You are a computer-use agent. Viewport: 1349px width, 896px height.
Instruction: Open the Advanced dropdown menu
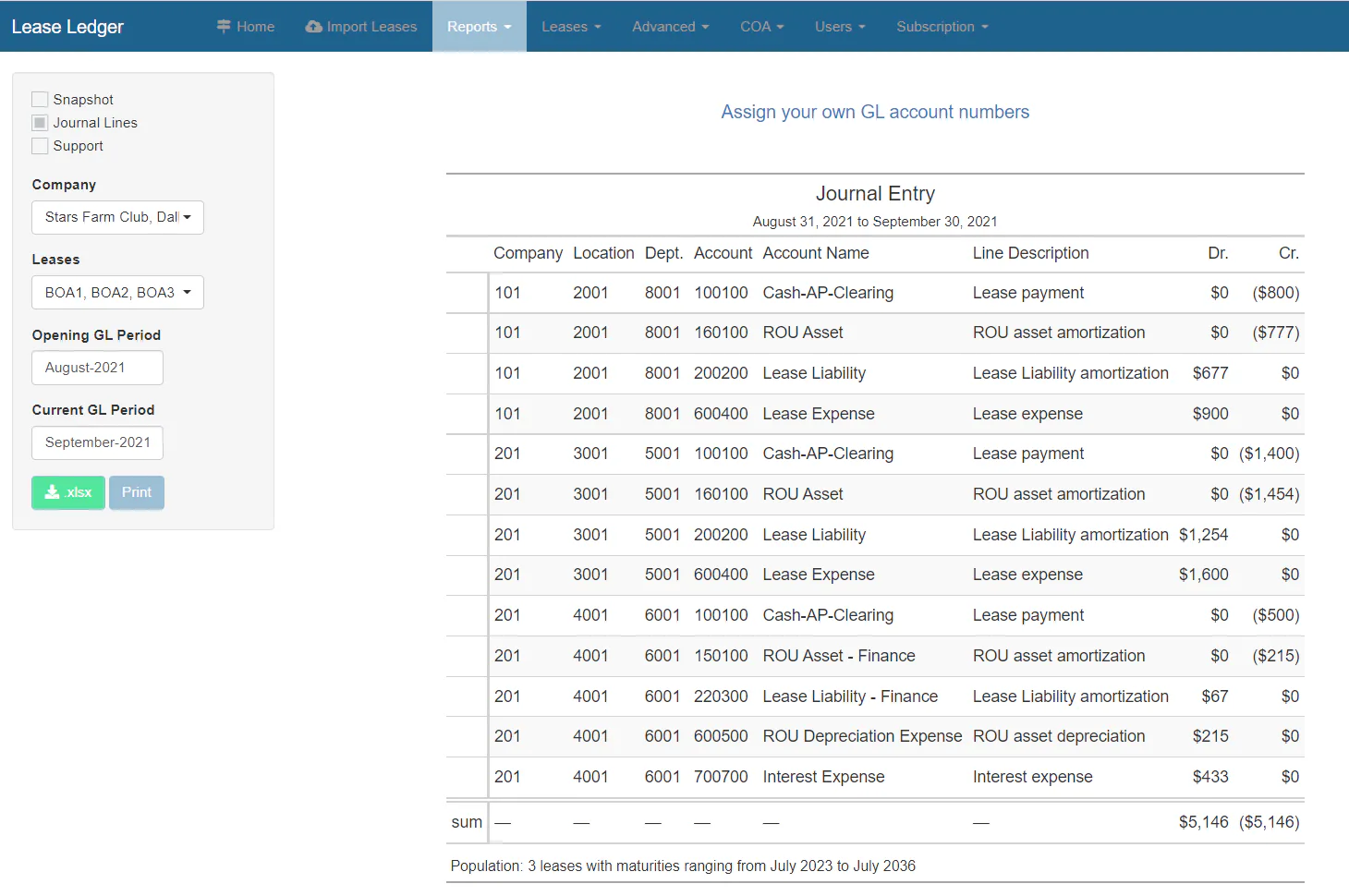670,27
